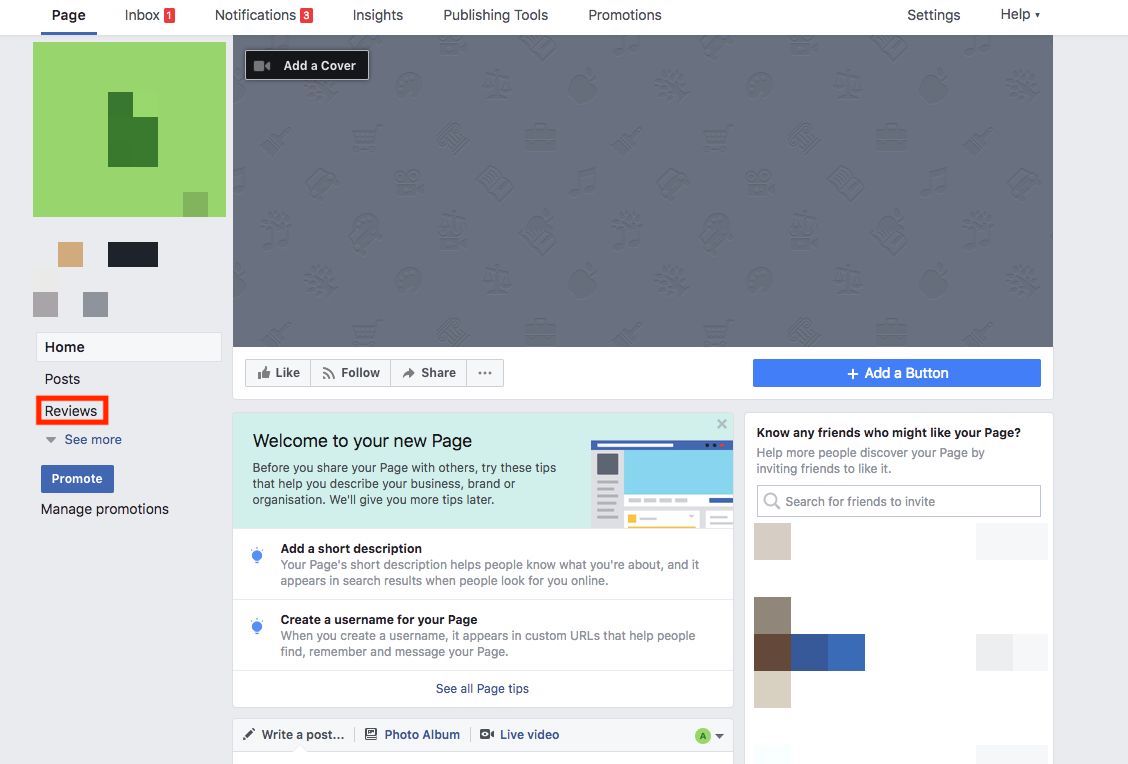Click the Add a Cover button

pyautogui.click(x=307, y=65)
